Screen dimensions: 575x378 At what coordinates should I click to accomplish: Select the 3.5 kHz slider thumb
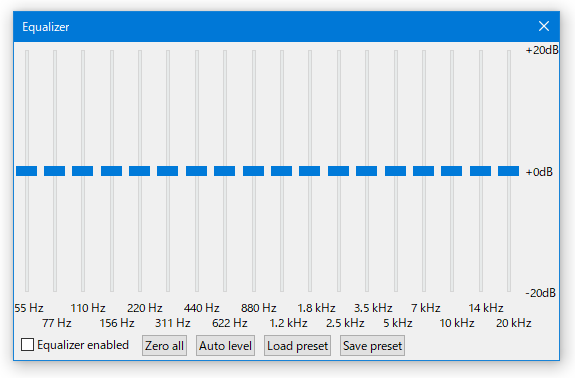click(x=366, y=171)
